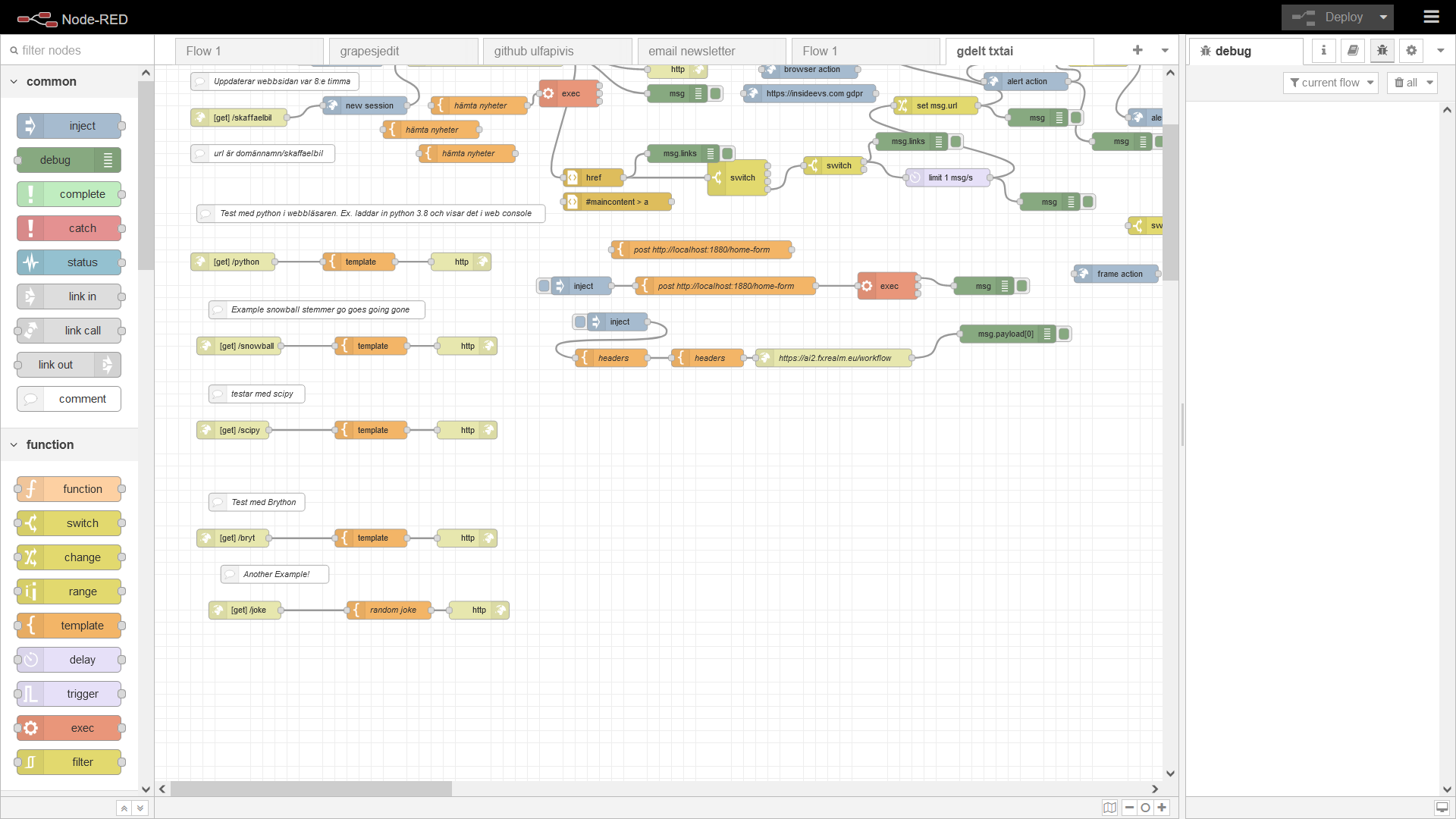Reset workspace zoom level
The height and width of the screenshot is (819, 1456).
click(x=1146, y=808)
